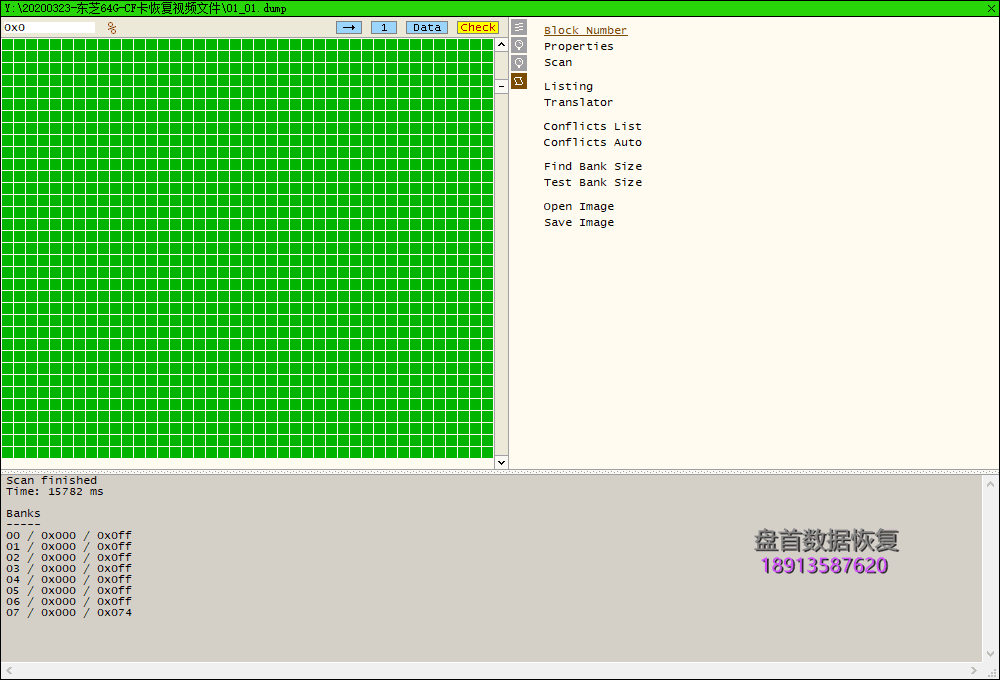Select bank row "04 / 0x000 / 0x0ff"

click(x=69, y=579)
